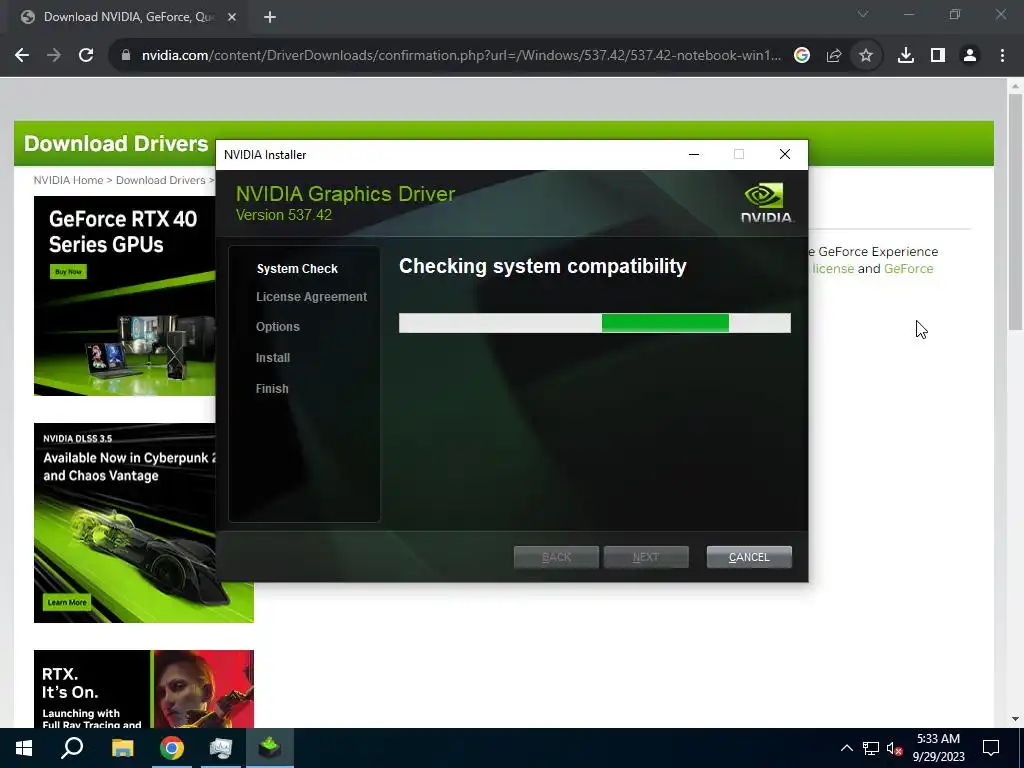Screen dimensions: 1024x768
Task: Click Learn More on DLSS 3.5 banner
Action: pos(67,602)
